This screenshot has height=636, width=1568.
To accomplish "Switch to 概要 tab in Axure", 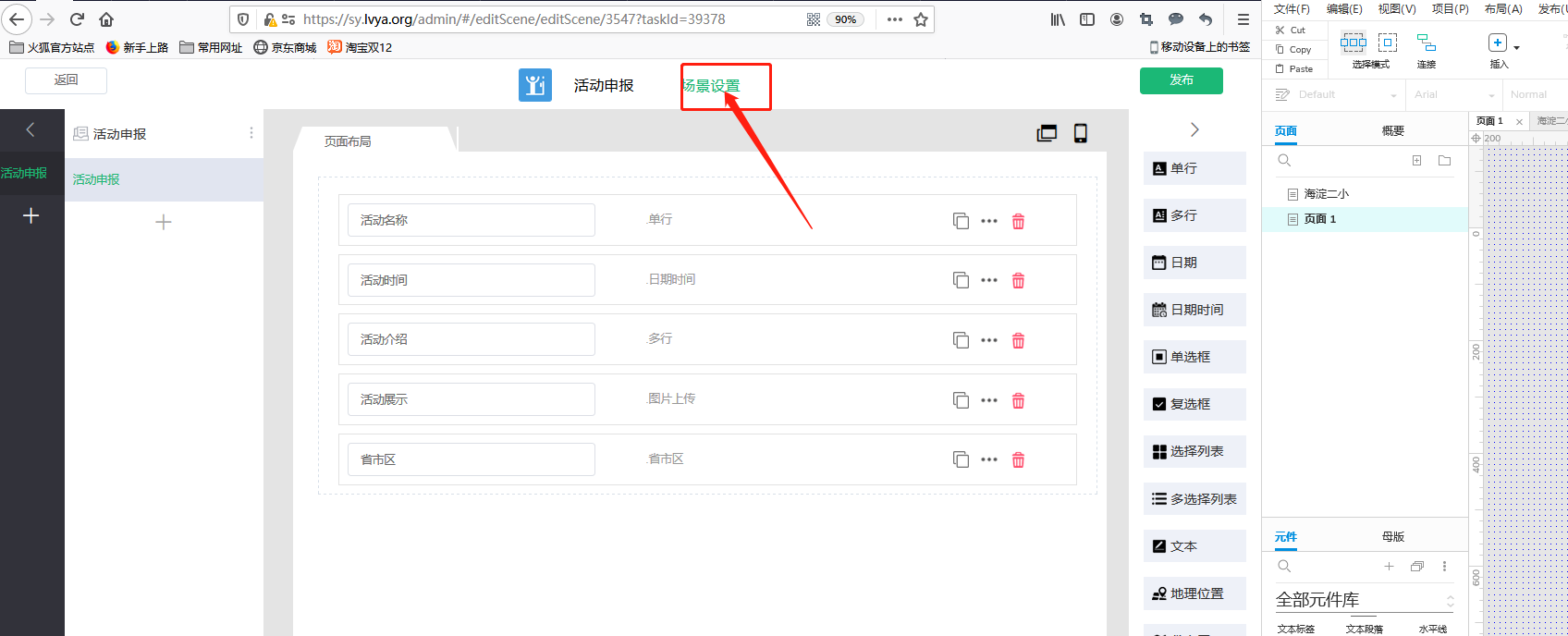I will 1393,131.
